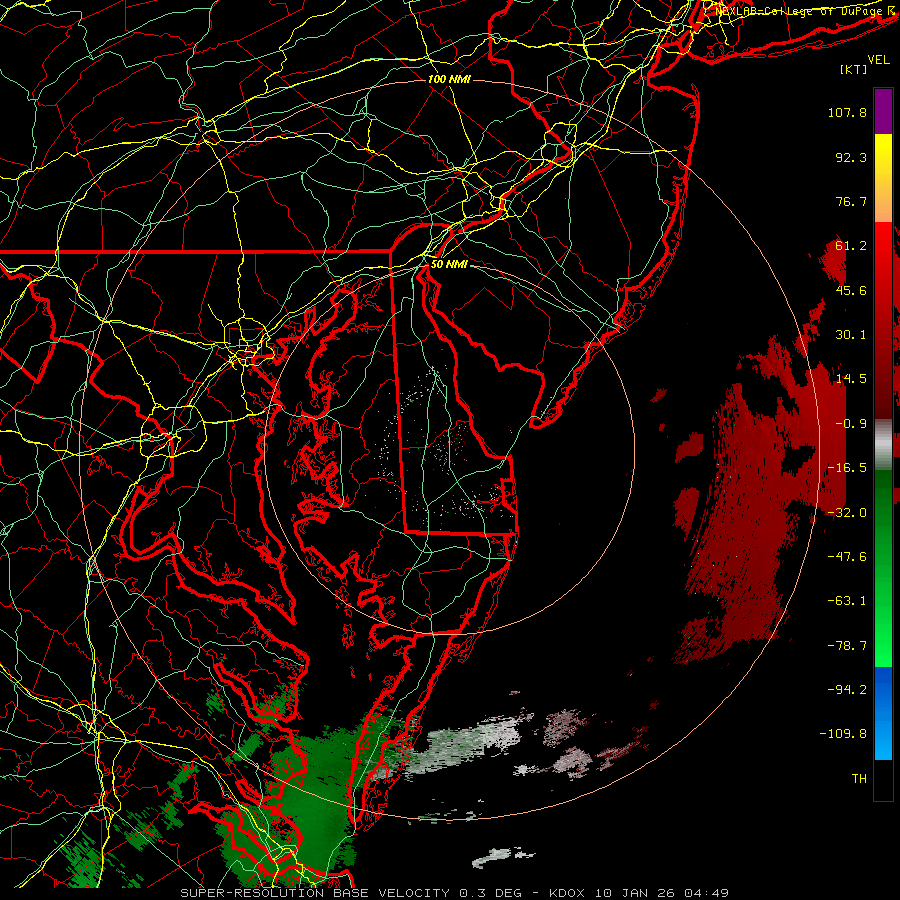Click the 45.6 velocity scale value
900x900 pixels.
851,290
